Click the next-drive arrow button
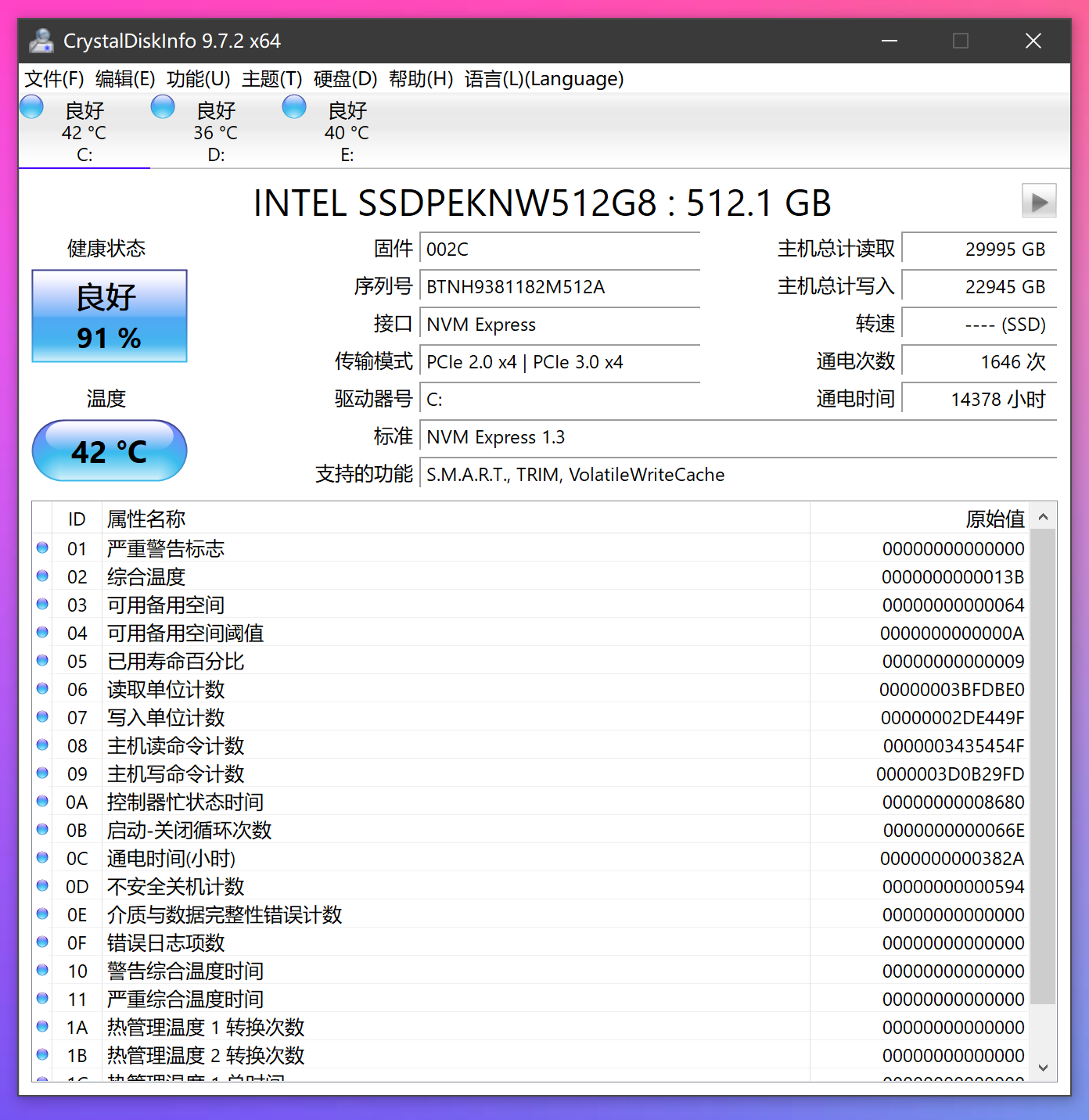 click(x=1039, y=201)
